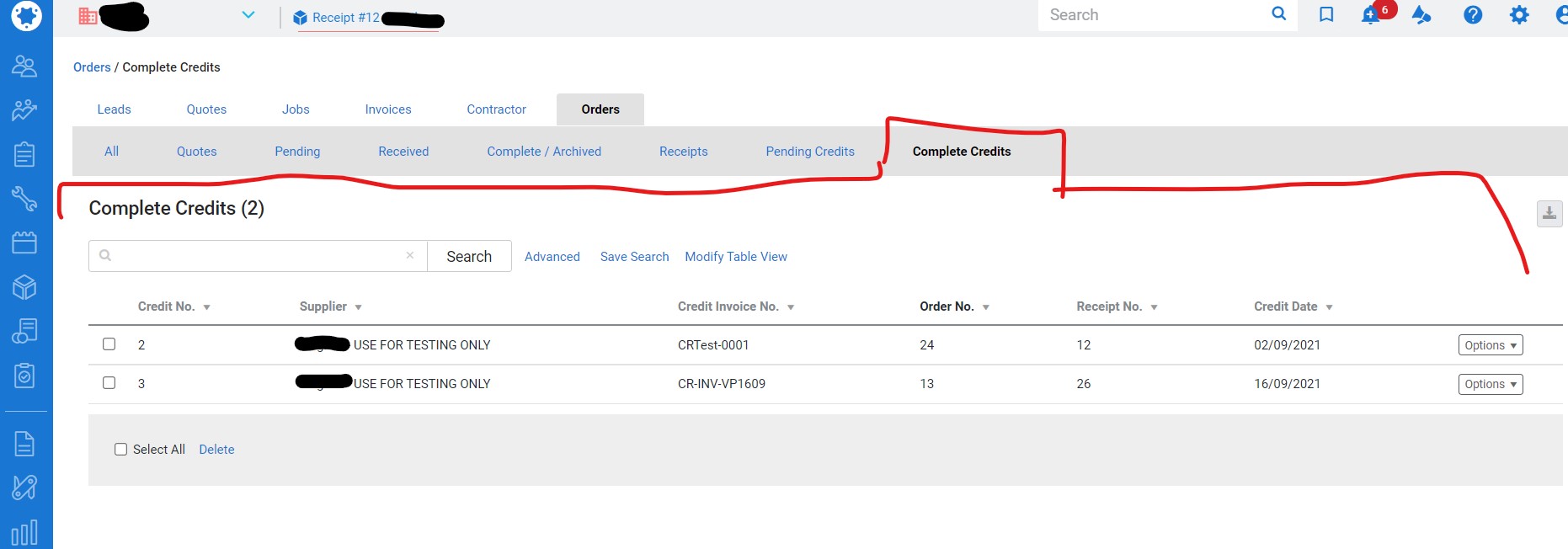Open Modify Table View link

[736, 257]
